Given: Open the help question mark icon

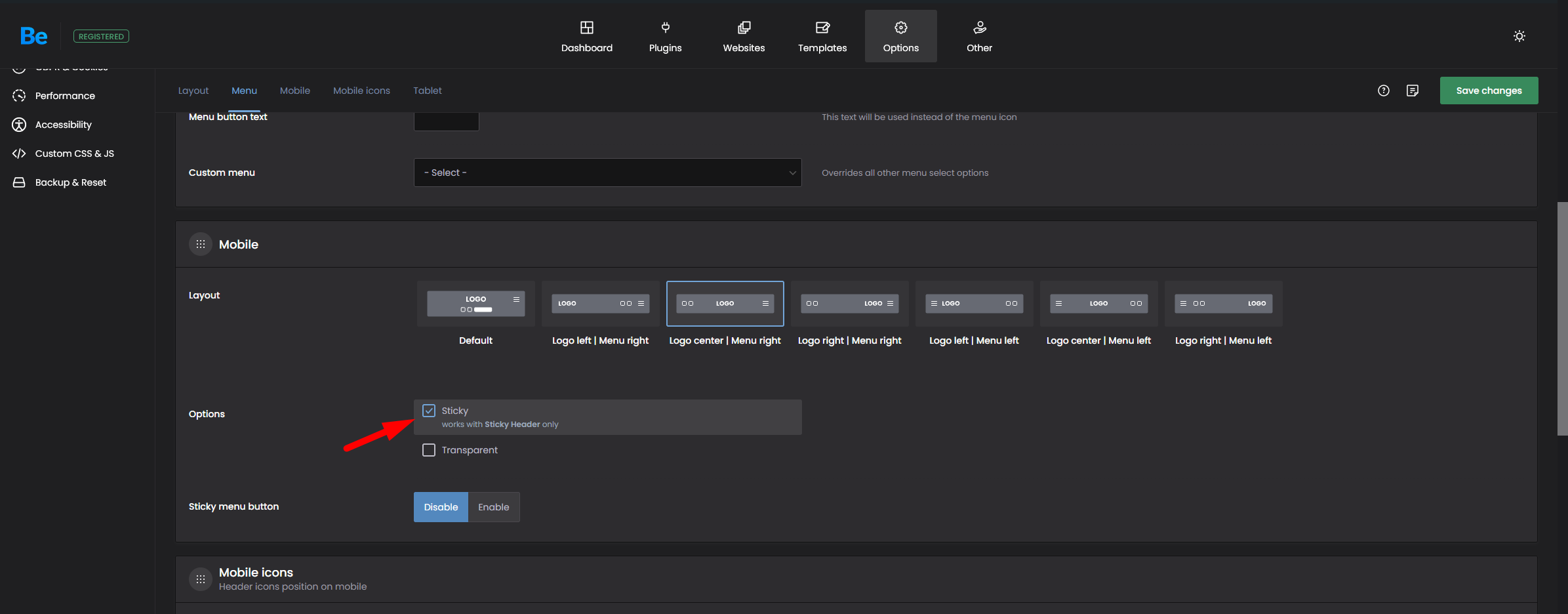Looking at the screenshot, I should tap(1384, 91).
